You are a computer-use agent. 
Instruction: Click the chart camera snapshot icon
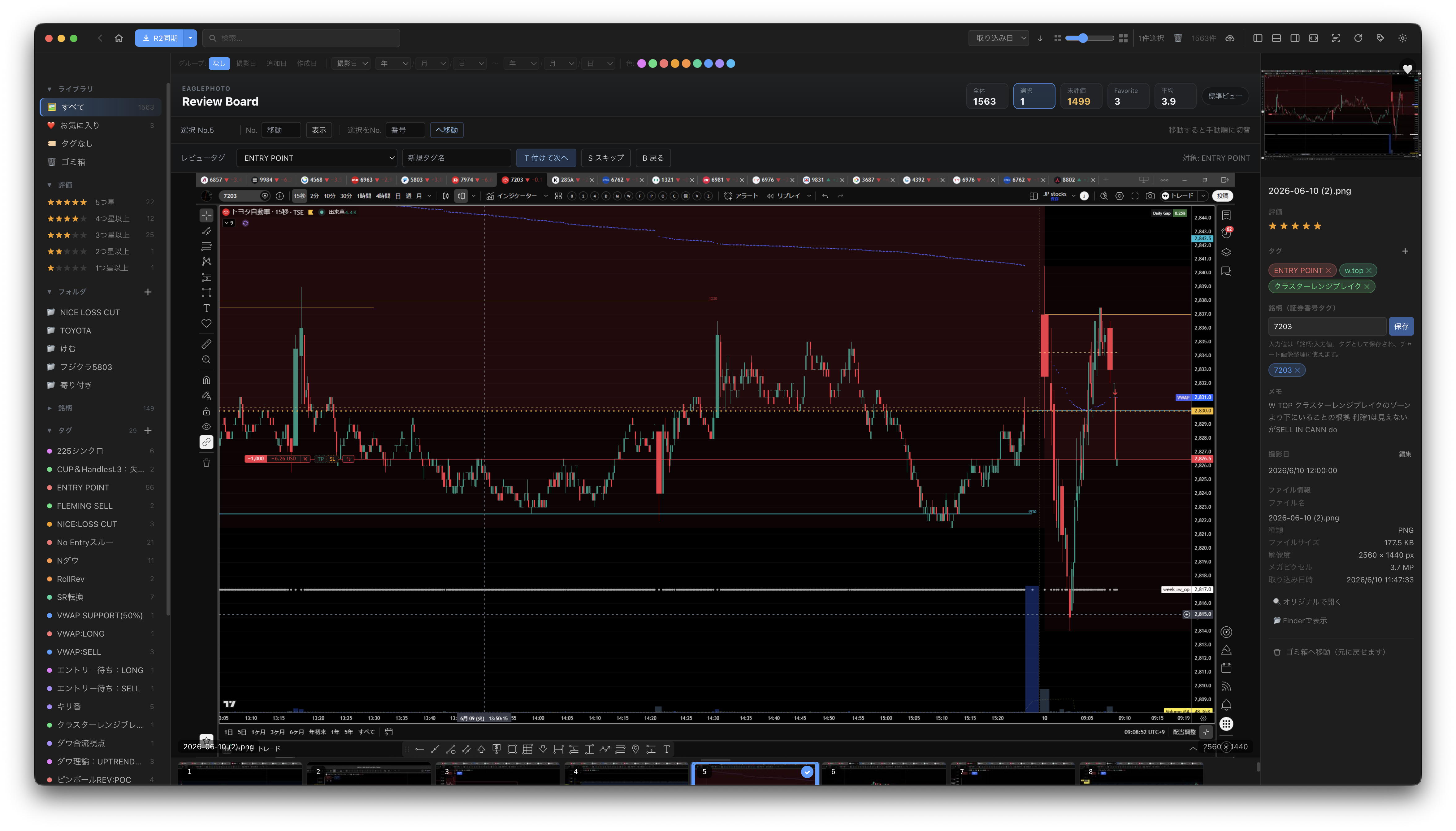click(x=1150, y=196)
